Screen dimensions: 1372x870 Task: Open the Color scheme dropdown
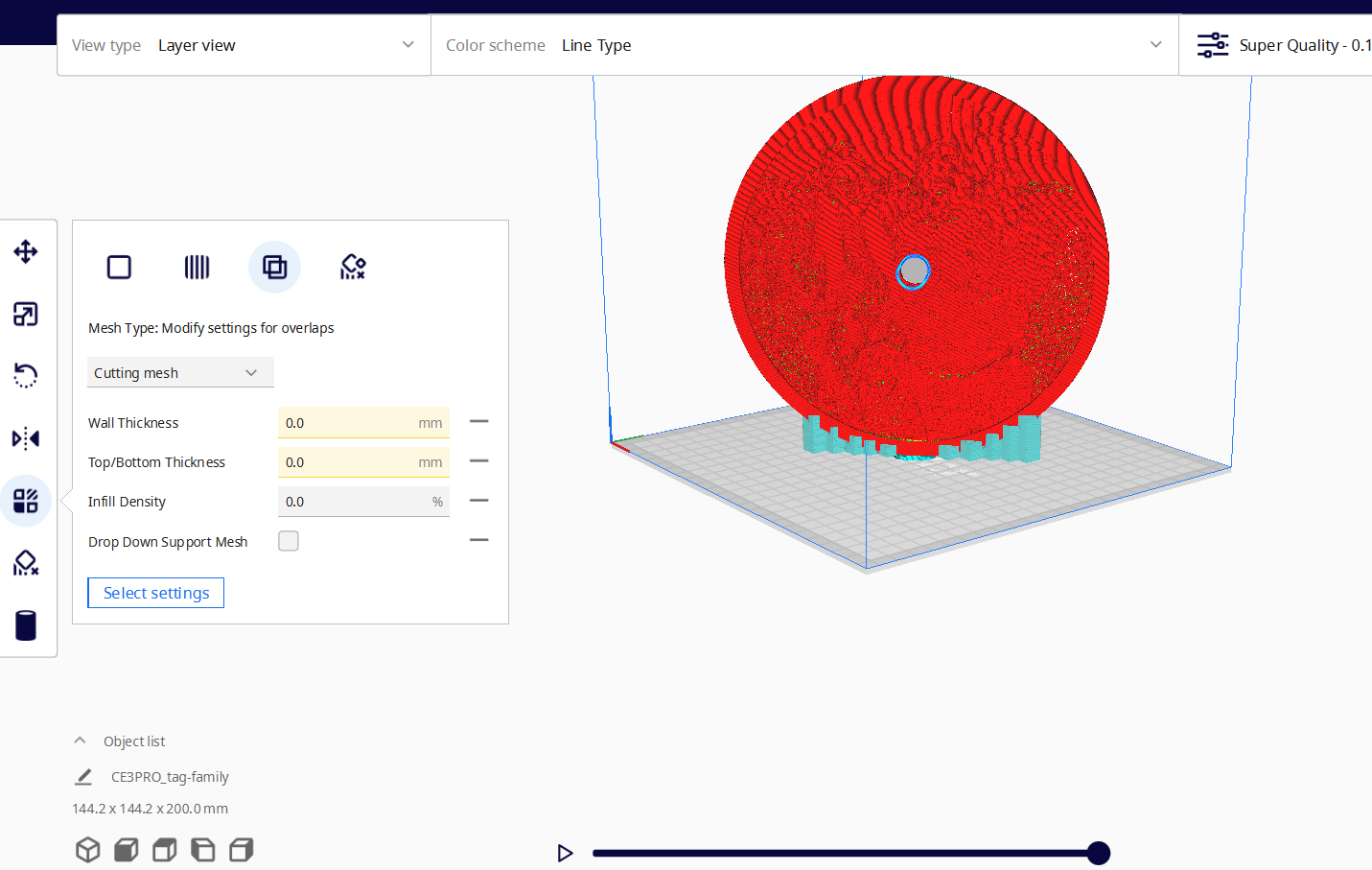[804, 45]
